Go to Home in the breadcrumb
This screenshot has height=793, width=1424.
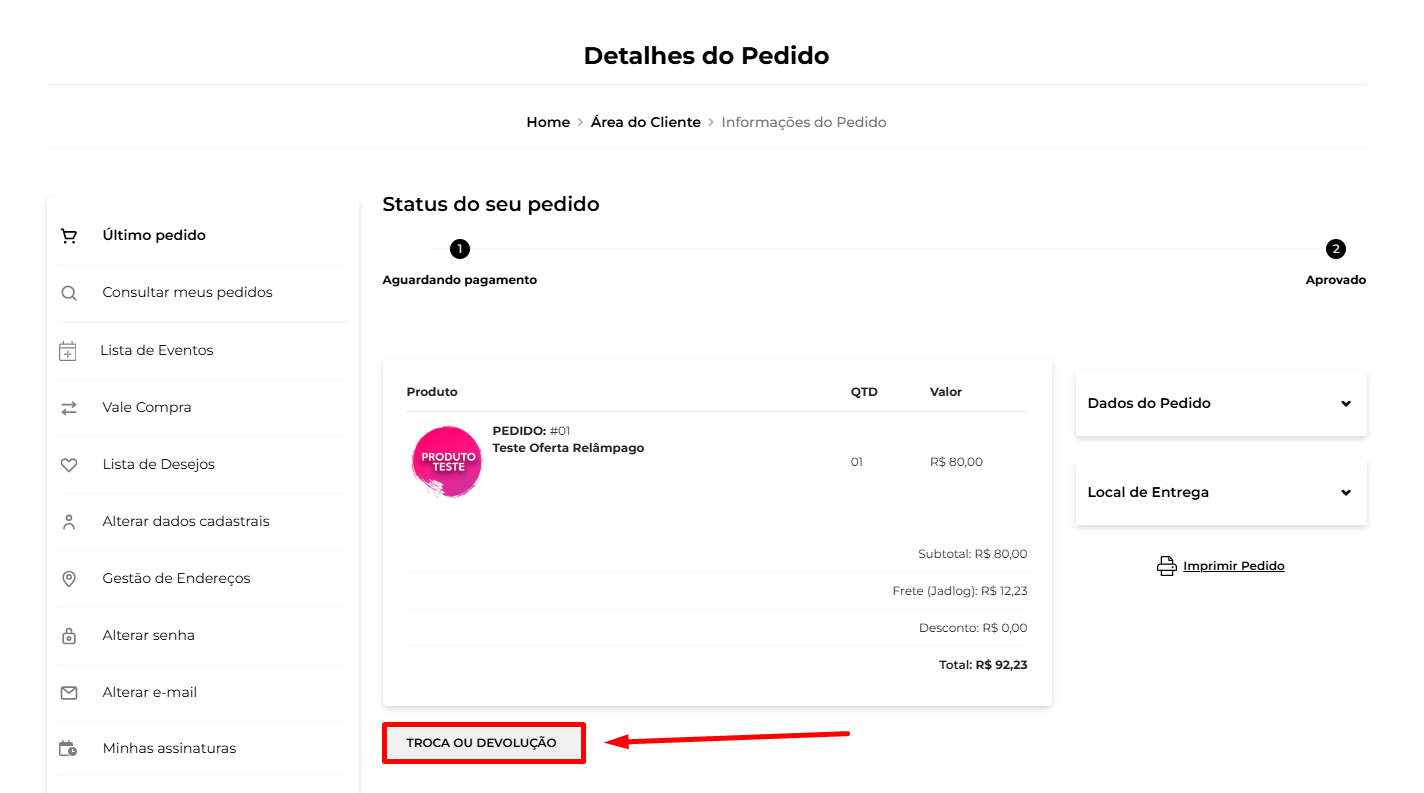[x=548, y=122]
